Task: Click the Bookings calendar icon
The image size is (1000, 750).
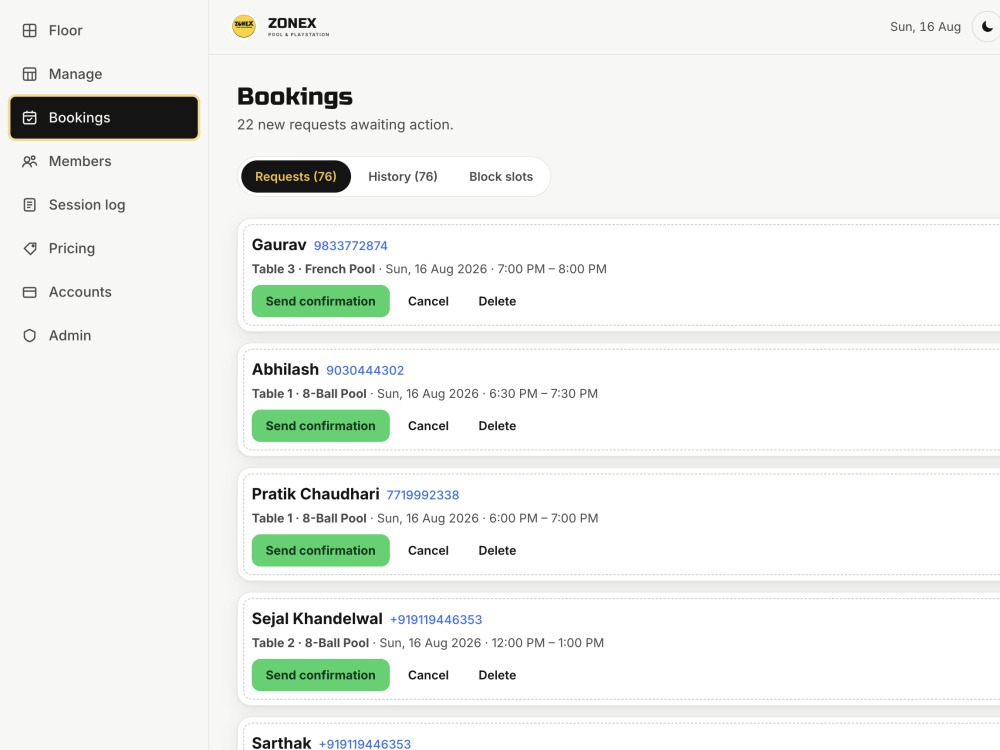Action: [x=29, y=117]
